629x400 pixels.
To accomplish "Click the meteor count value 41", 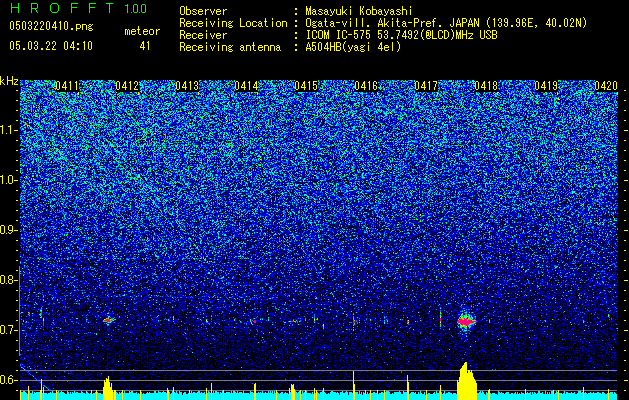I will pos(145,46).
